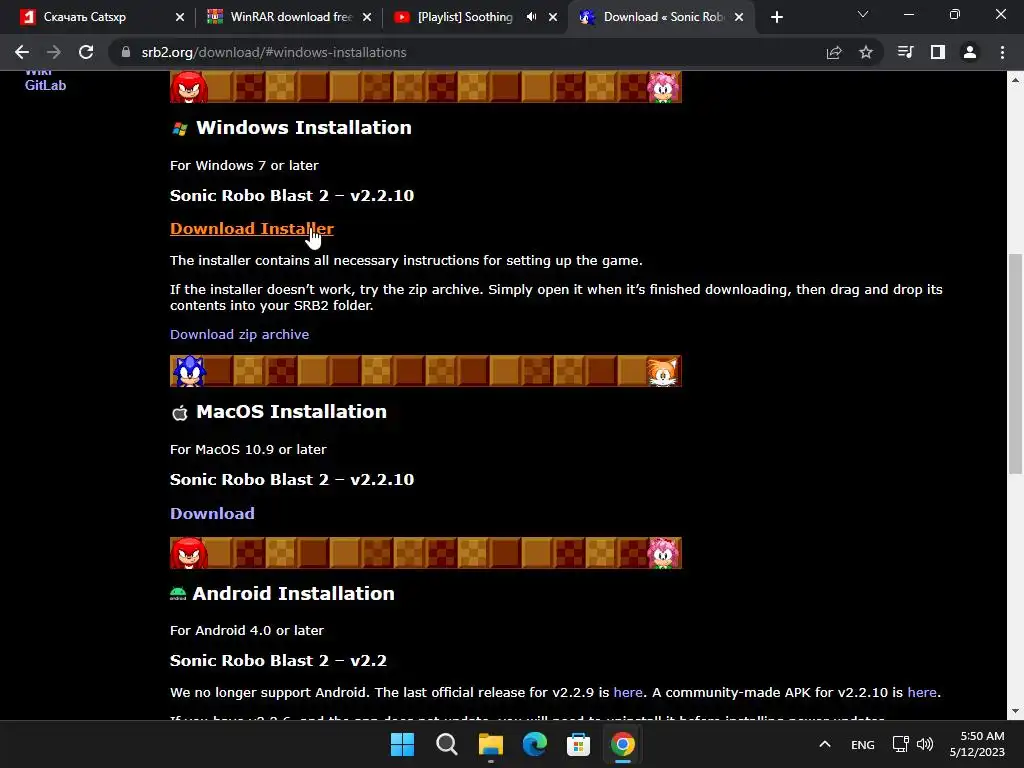
Task: Click the text 'For Android 4.0 or later'
Action: 247,630
